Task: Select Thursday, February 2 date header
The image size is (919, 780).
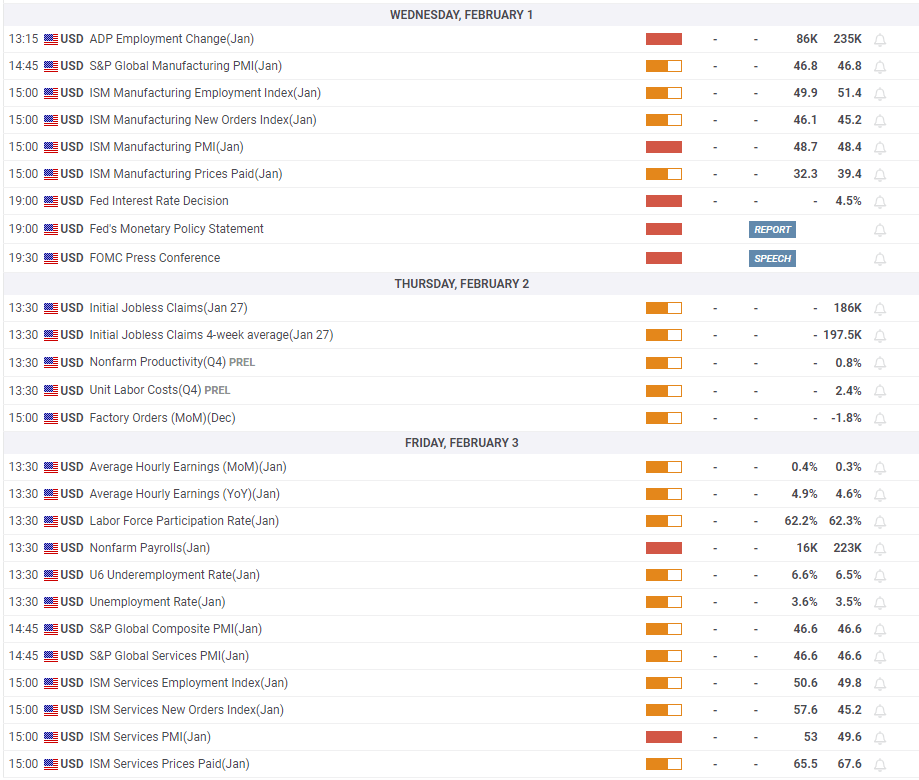Action: point(461,284)
